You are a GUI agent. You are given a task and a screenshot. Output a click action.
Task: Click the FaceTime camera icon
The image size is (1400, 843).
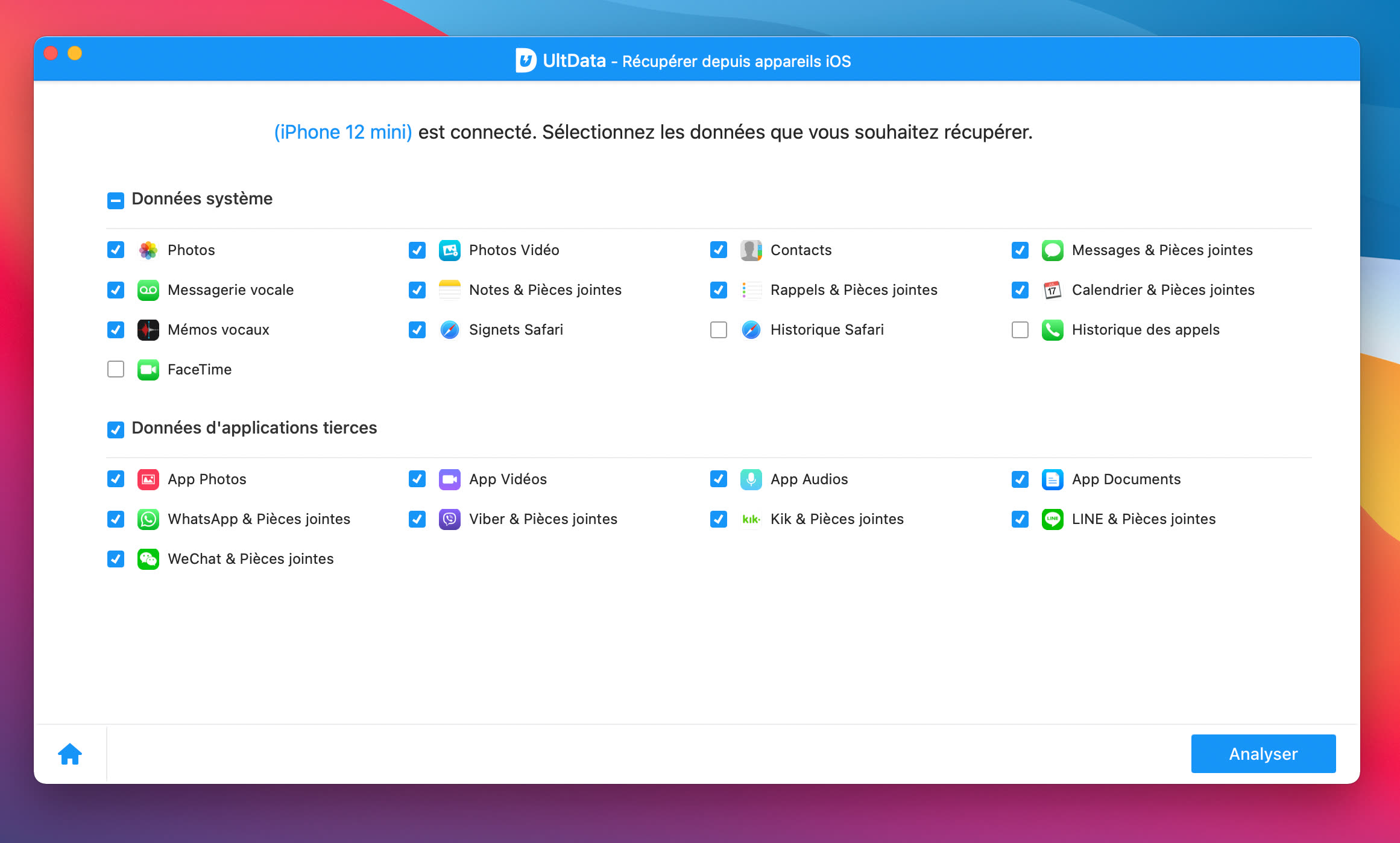(148, 370)
